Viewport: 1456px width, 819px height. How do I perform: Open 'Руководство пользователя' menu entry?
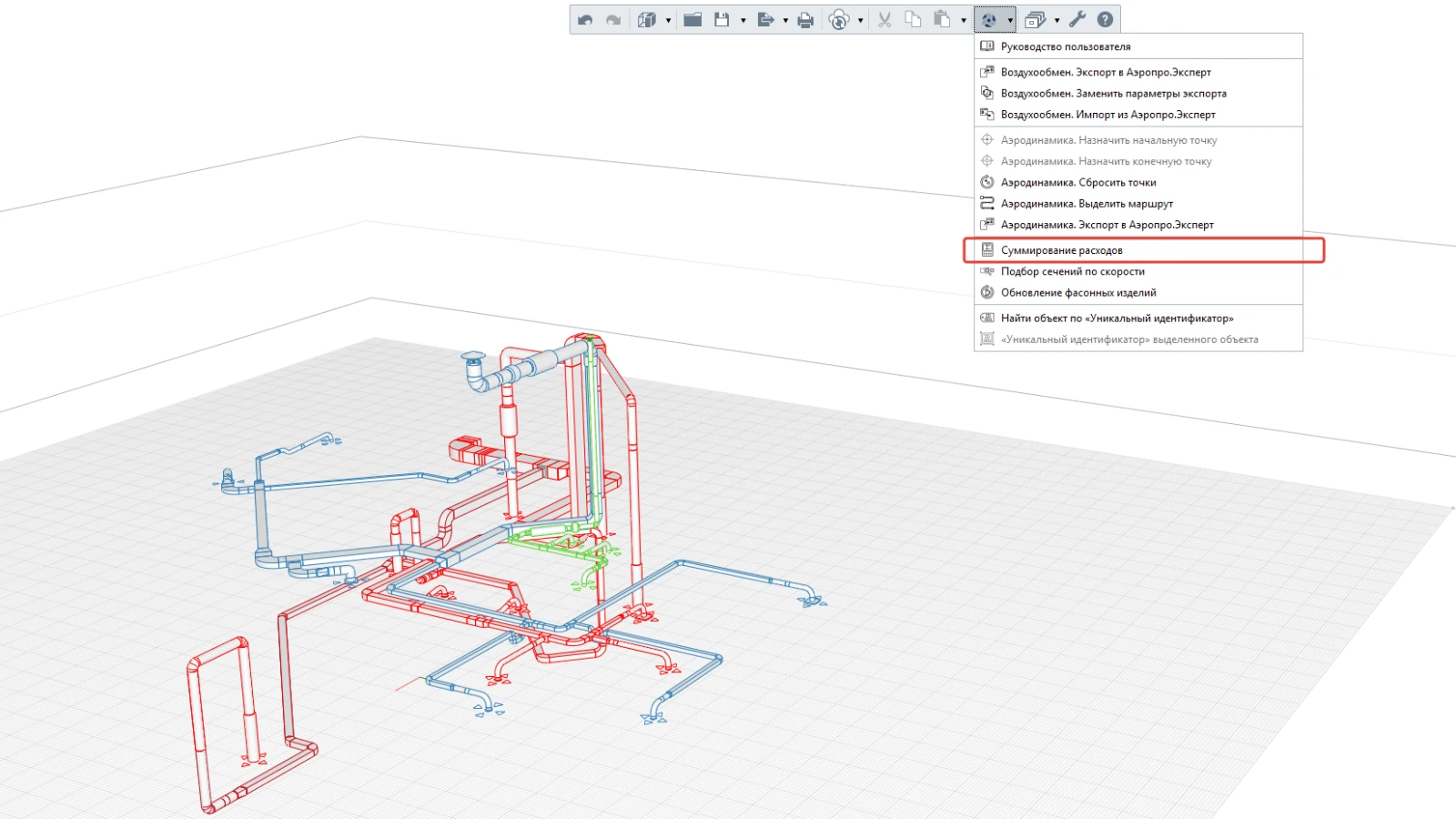click(x=1065, y=46)
